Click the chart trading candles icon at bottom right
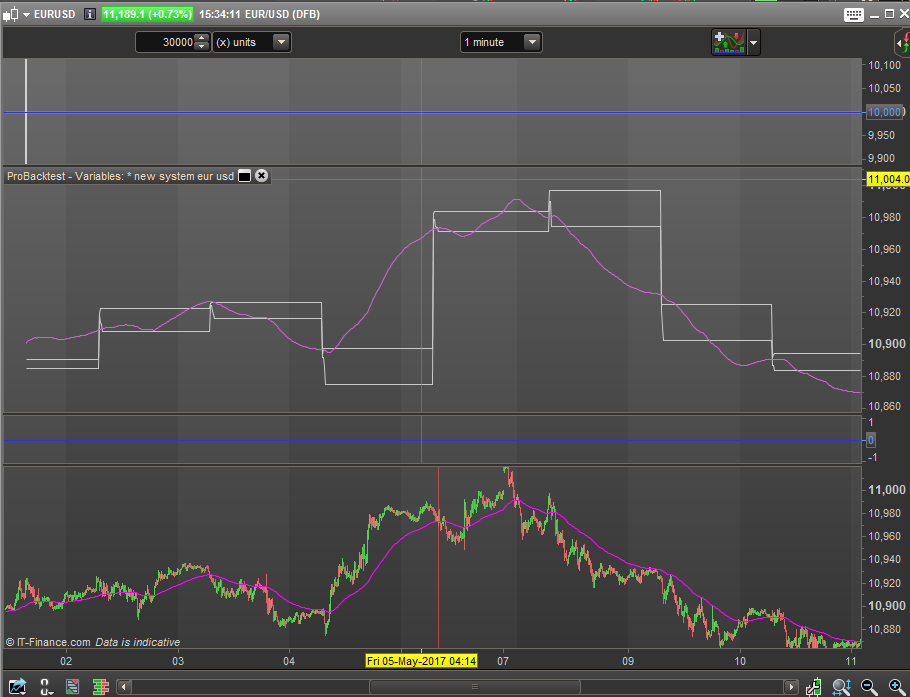The image size is (910, 697). 814,687
